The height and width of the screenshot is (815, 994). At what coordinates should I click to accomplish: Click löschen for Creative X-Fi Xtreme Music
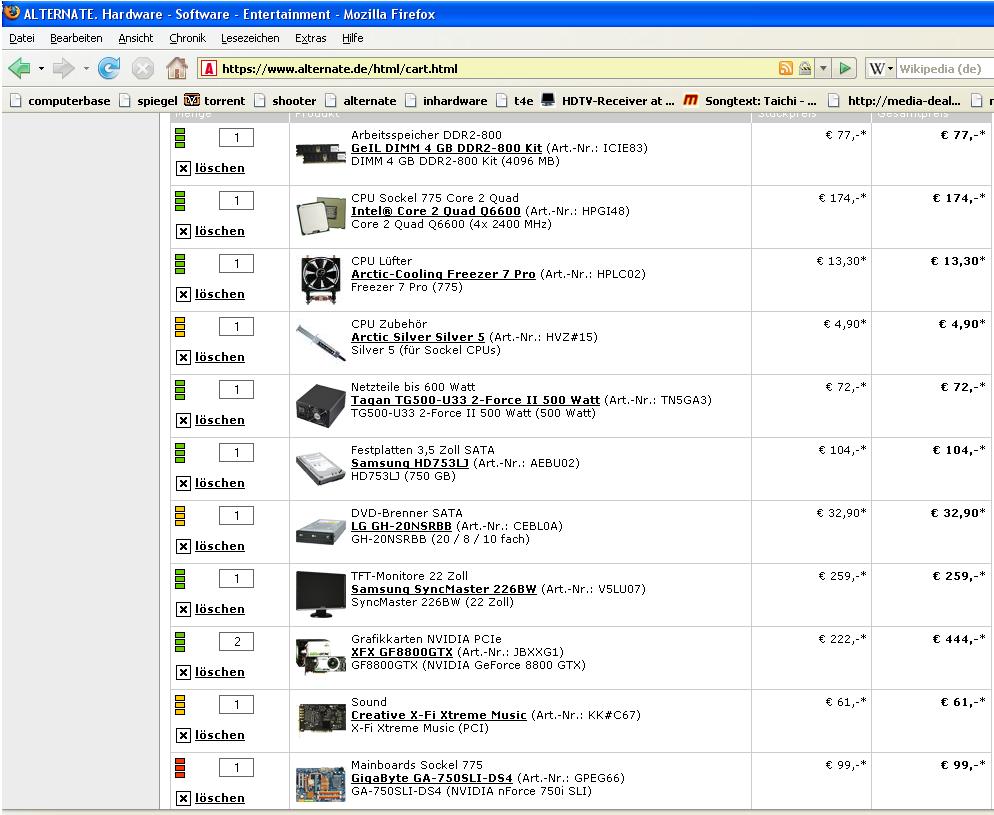219,735
